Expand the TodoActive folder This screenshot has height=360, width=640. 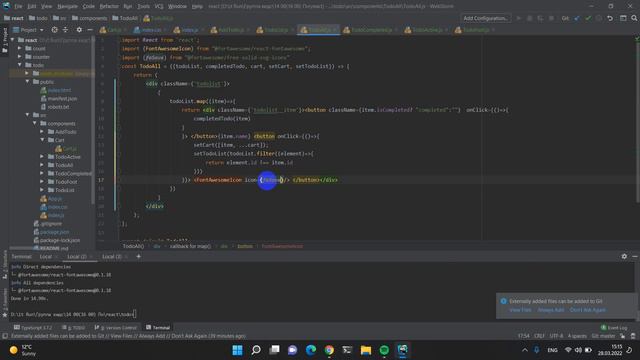click(x=42, y=157)
